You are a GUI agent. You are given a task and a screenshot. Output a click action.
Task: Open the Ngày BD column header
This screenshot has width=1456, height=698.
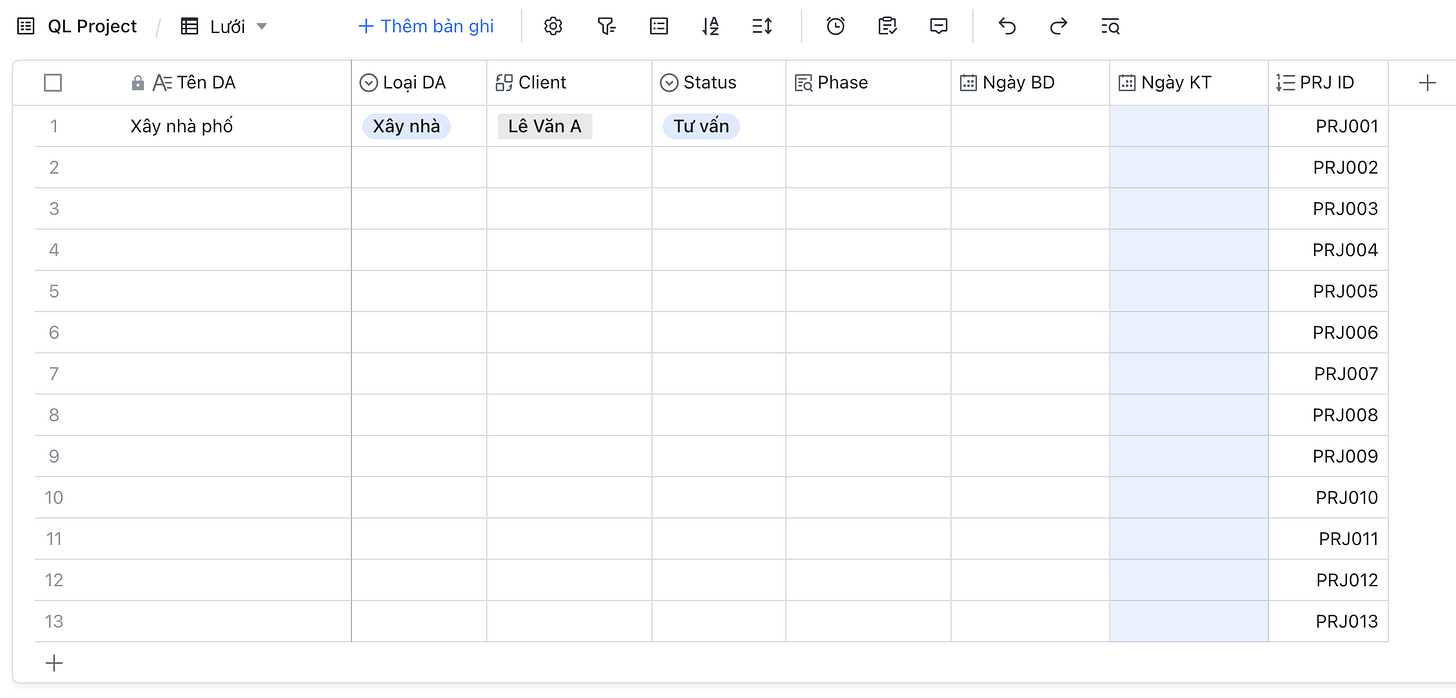[x=1030, y=83]
